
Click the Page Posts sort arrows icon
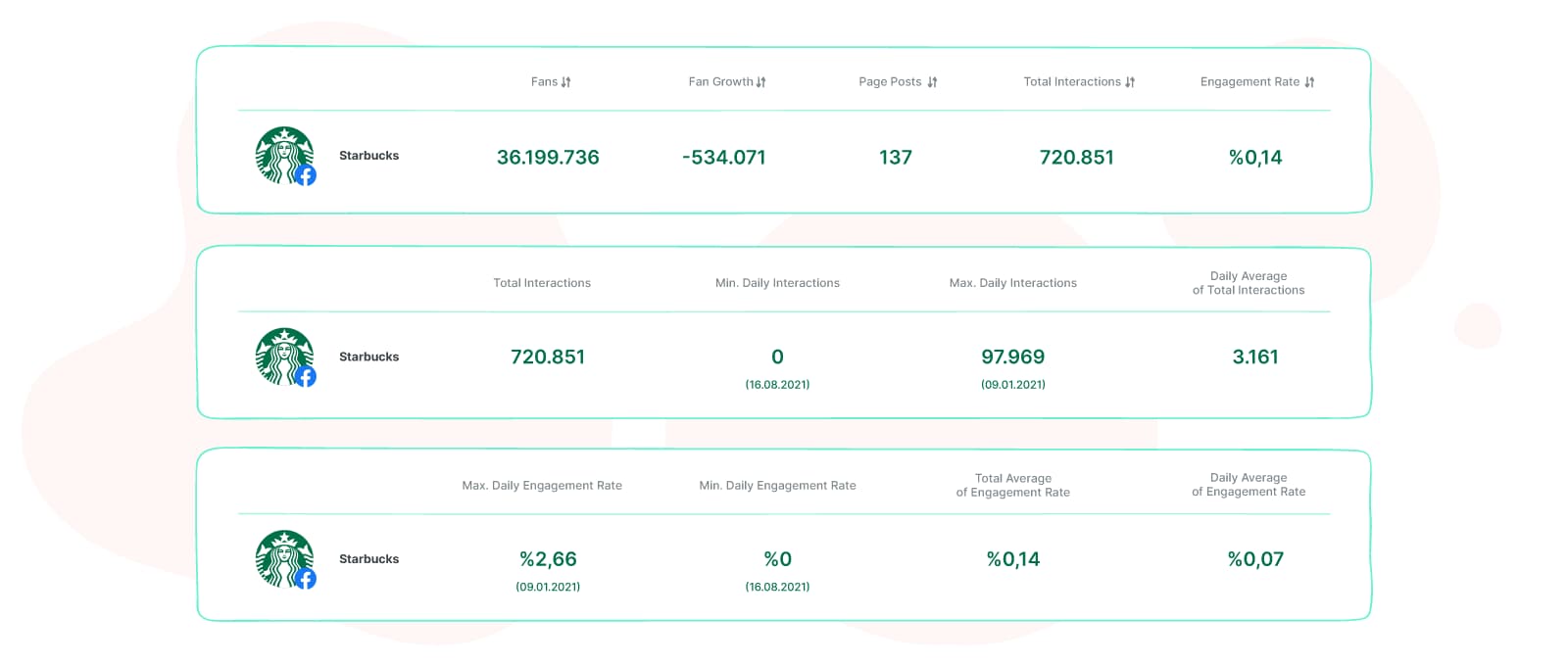click(x=932, y=82)
